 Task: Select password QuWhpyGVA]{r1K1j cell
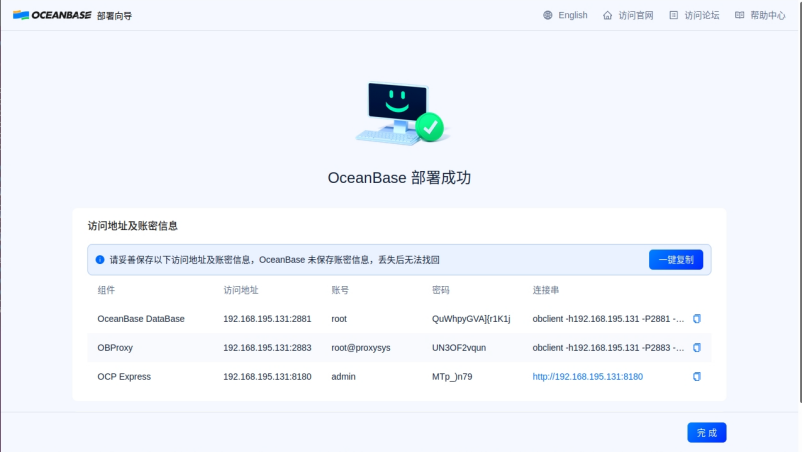471,319
